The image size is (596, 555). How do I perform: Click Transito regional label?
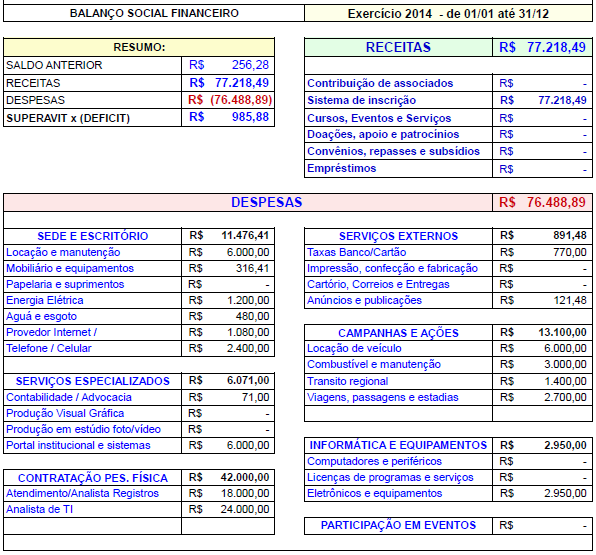click(347, 381)
